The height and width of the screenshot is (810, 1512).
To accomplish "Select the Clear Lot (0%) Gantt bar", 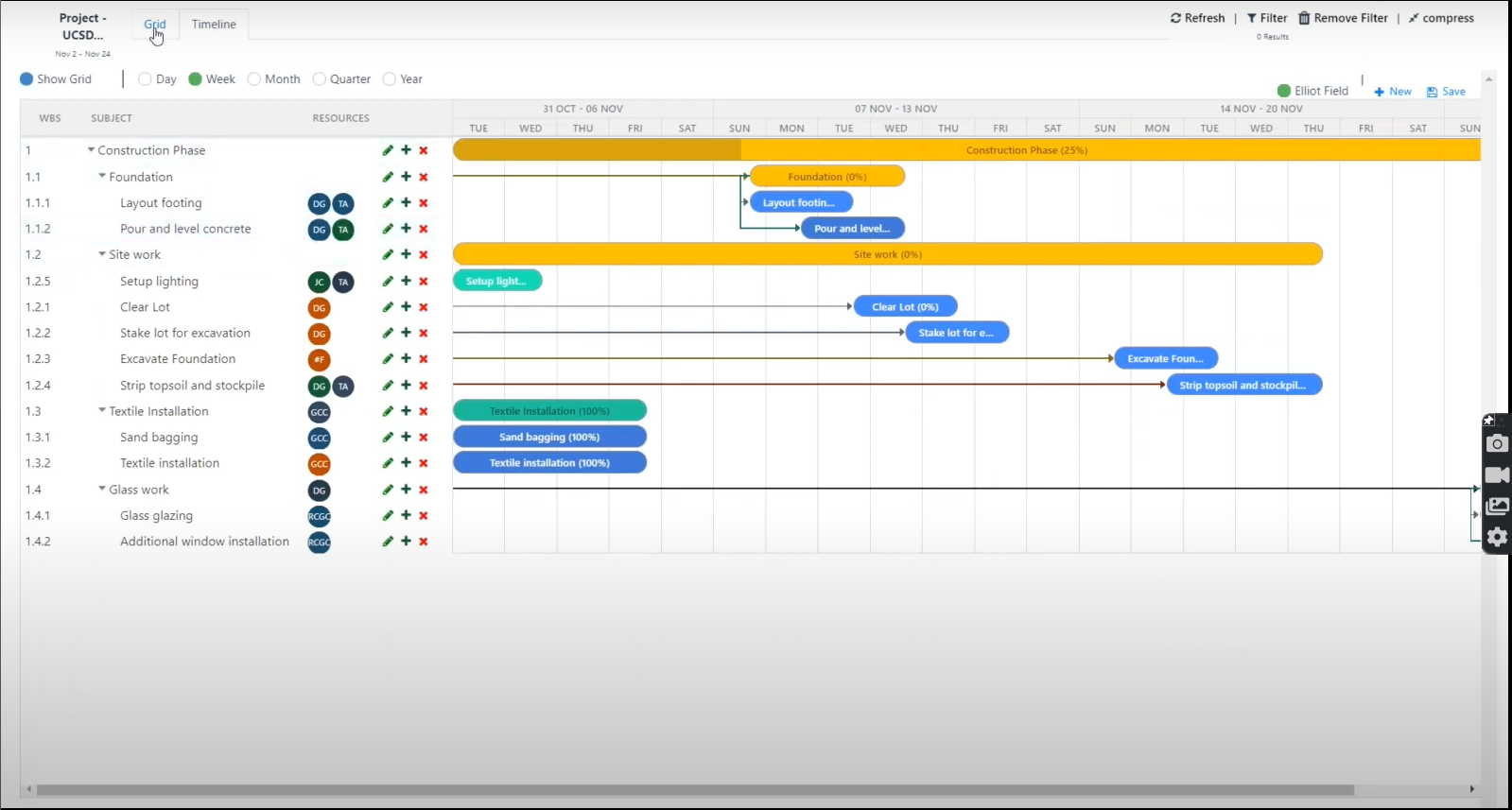I will click(x=906, y=307).
